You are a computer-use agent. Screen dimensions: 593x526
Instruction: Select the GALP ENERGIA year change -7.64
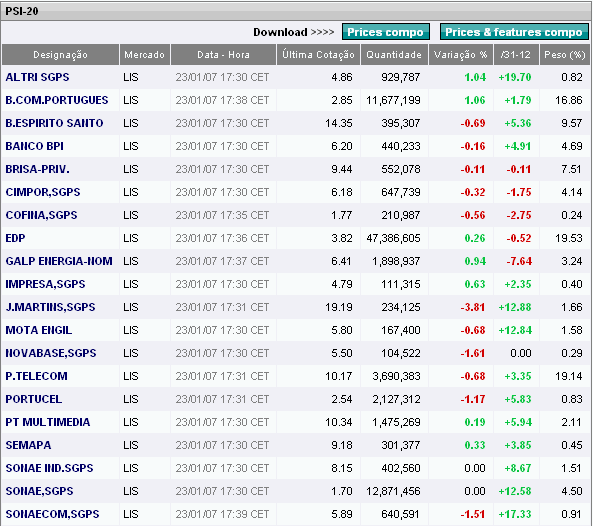[519, 261]
